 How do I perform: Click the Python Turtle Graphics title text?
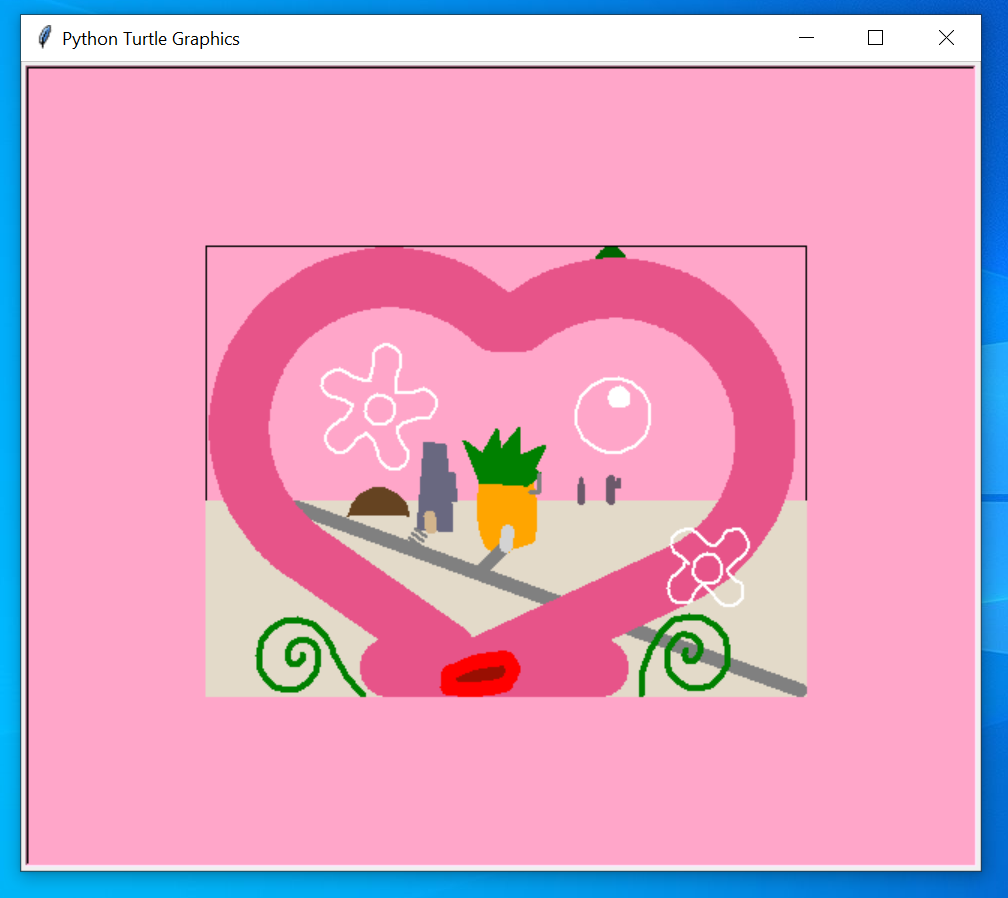[150, 39]
